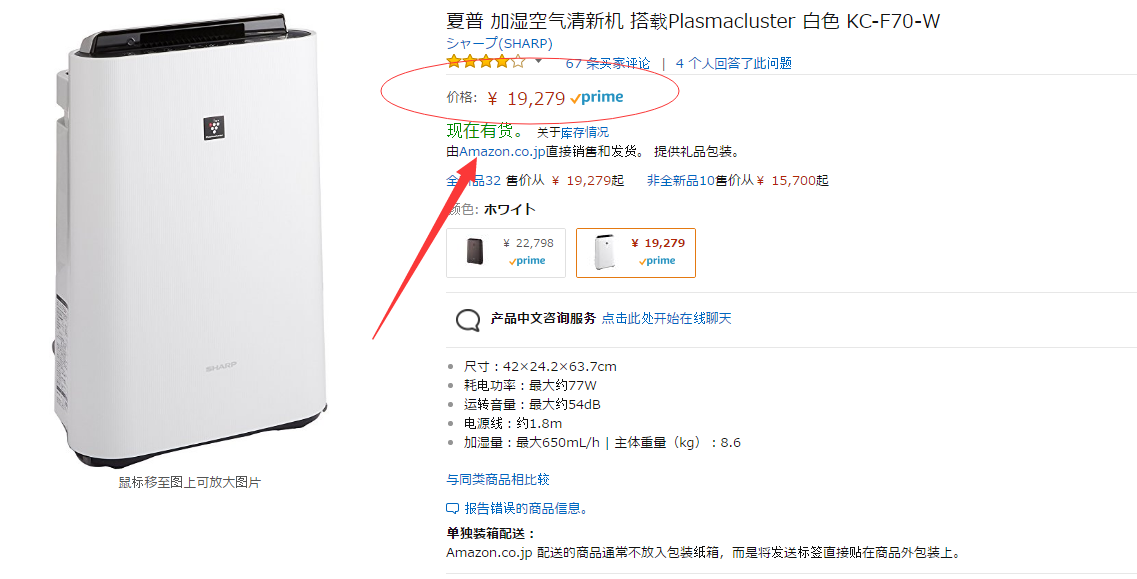Select the white color variant at ¥19,279
This screenshot has width=1137, height=579.
[x=636, y=252]
